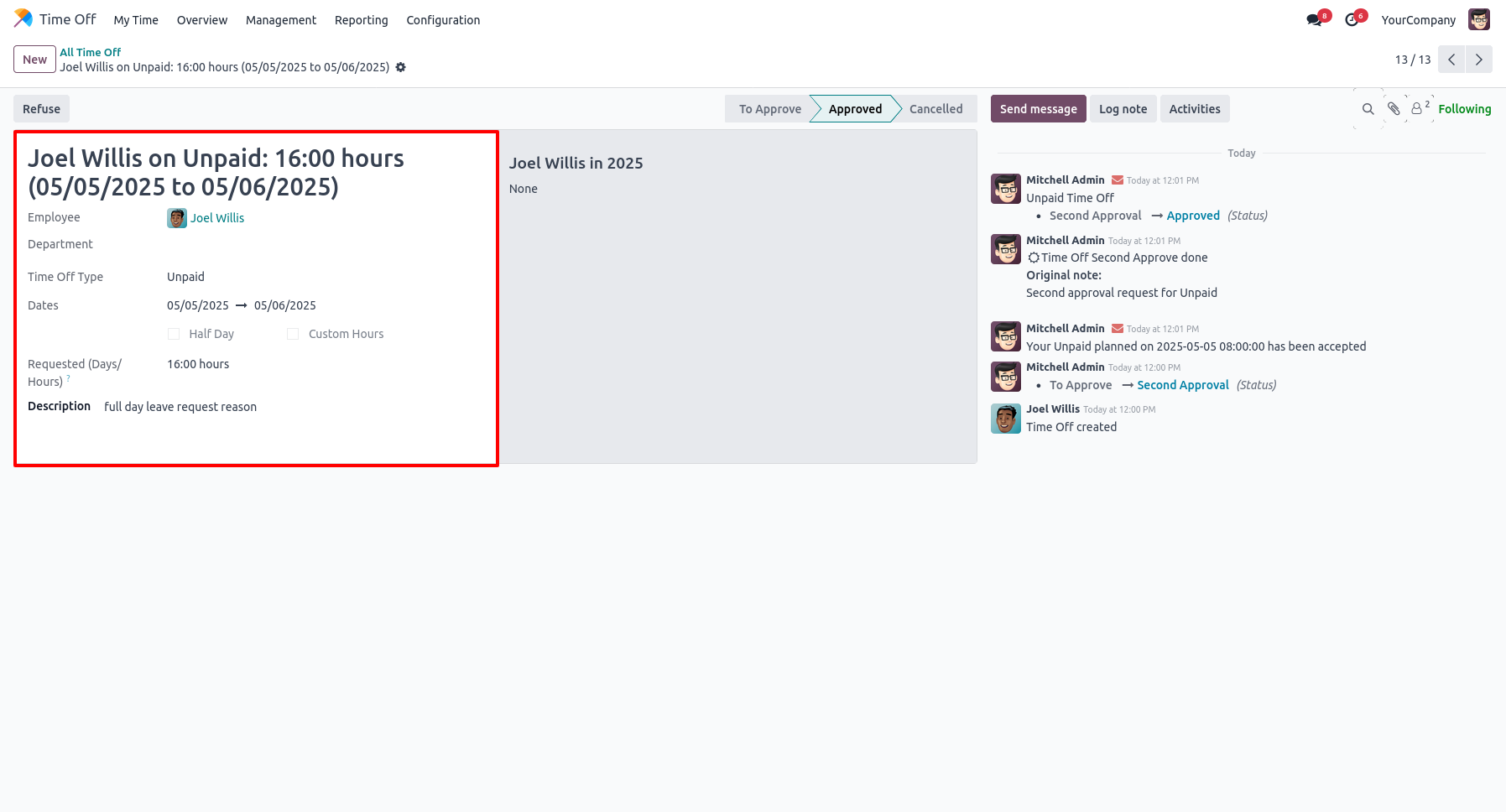Image resolution: width=1506 pixels, height=812 pixels.
Task: Go to the next record arrow
Action: click(x=1478, y=60)
